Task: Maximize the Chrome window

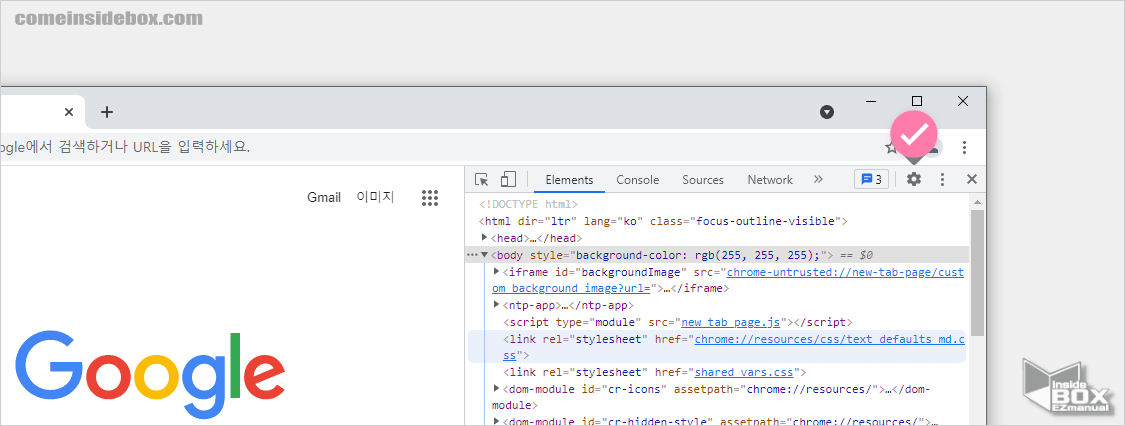Action: pos(917,102)
